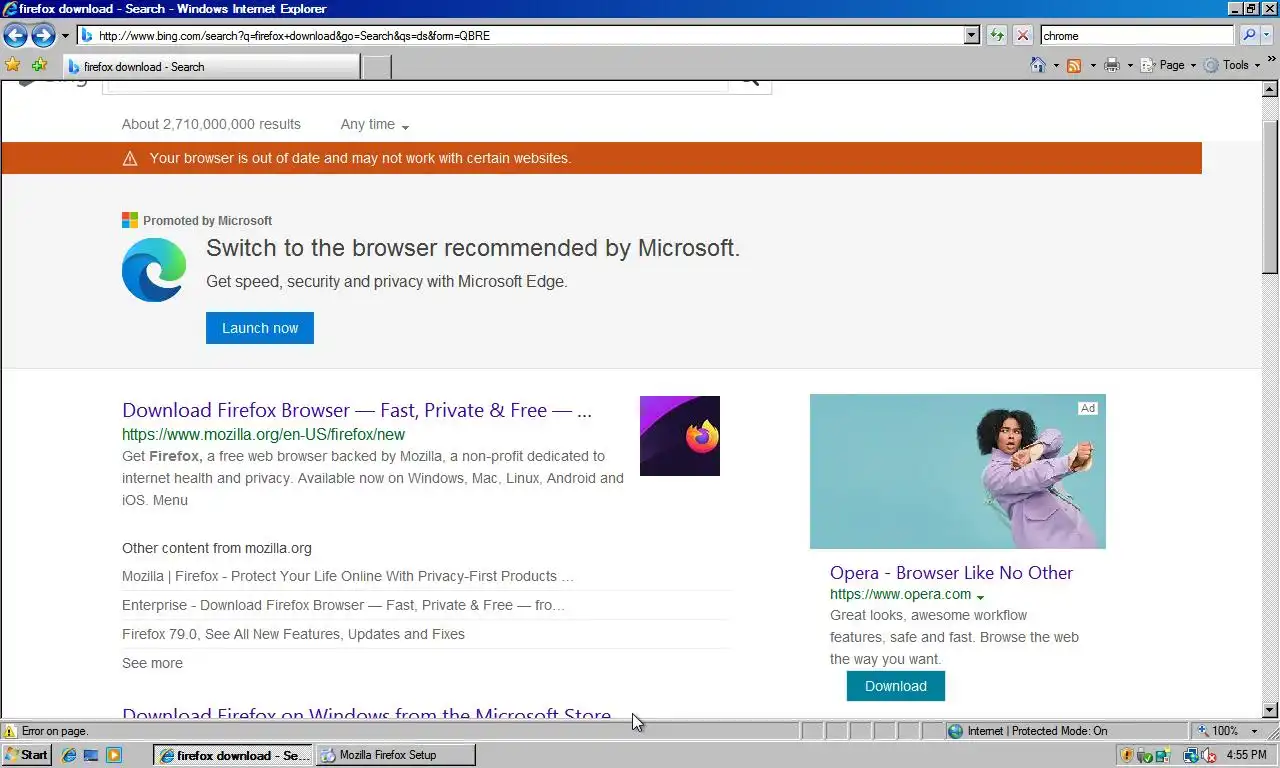Open 'Opera - Browser Like No Other' ad link
Screen dimensions: 1280x768
coord(951,573)
